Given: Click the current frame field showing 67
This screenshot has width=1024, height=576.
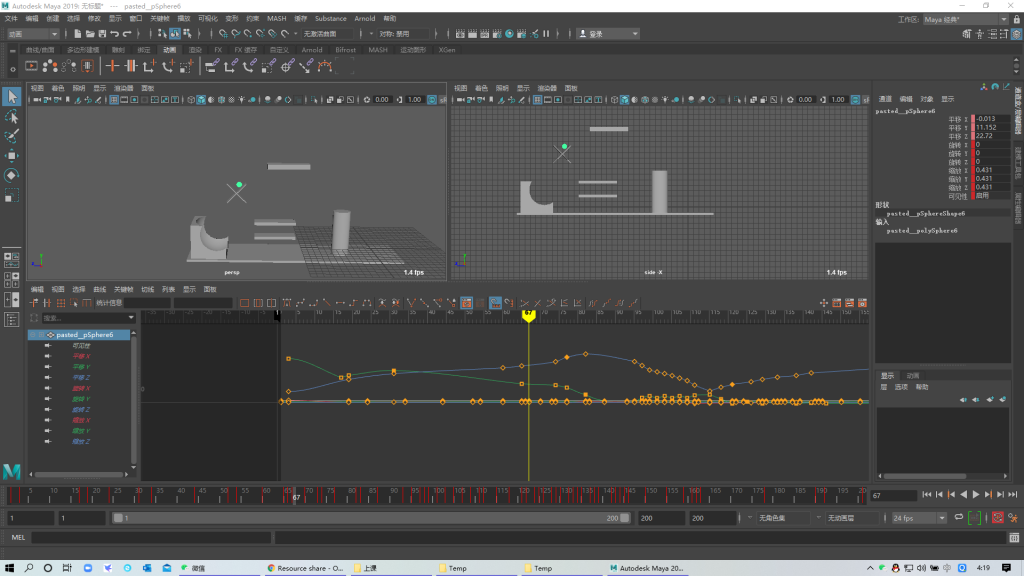Looking at the screenshot, I should pos(893,496).
